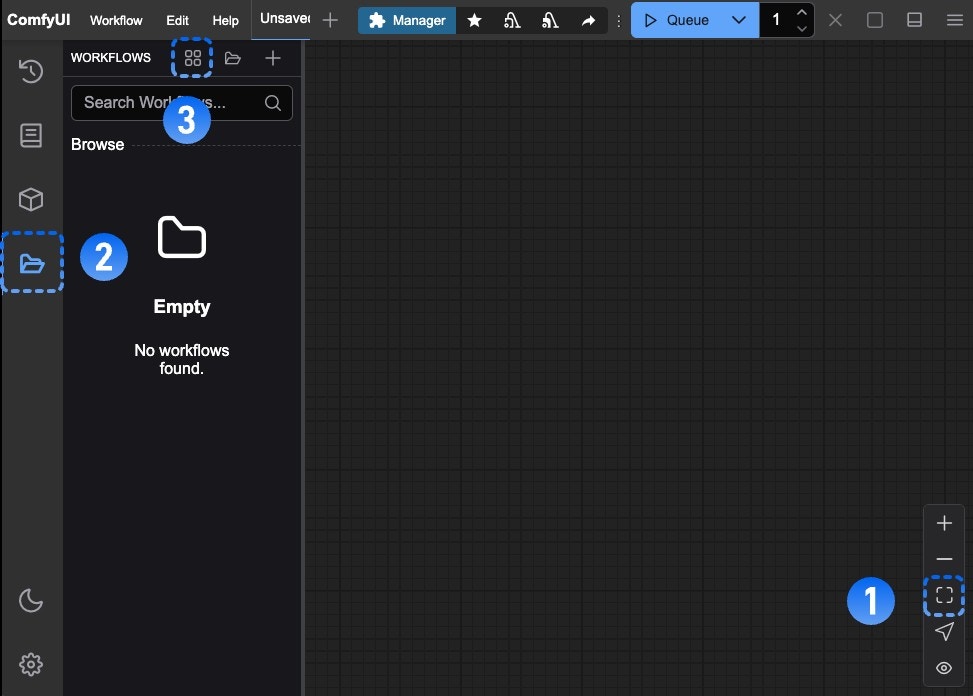This screenshot has width=973, height=696.
Task: Open the Queue dropdown chevron
Action: [x=738, y=19]
